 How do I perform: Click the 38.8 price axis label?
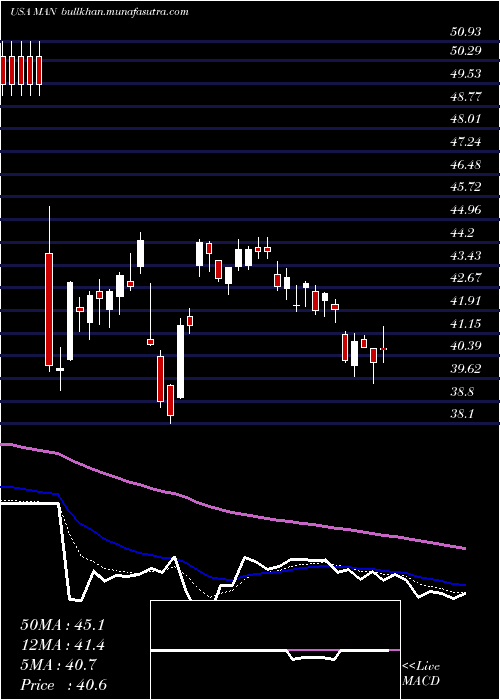(x=462, y=392)
